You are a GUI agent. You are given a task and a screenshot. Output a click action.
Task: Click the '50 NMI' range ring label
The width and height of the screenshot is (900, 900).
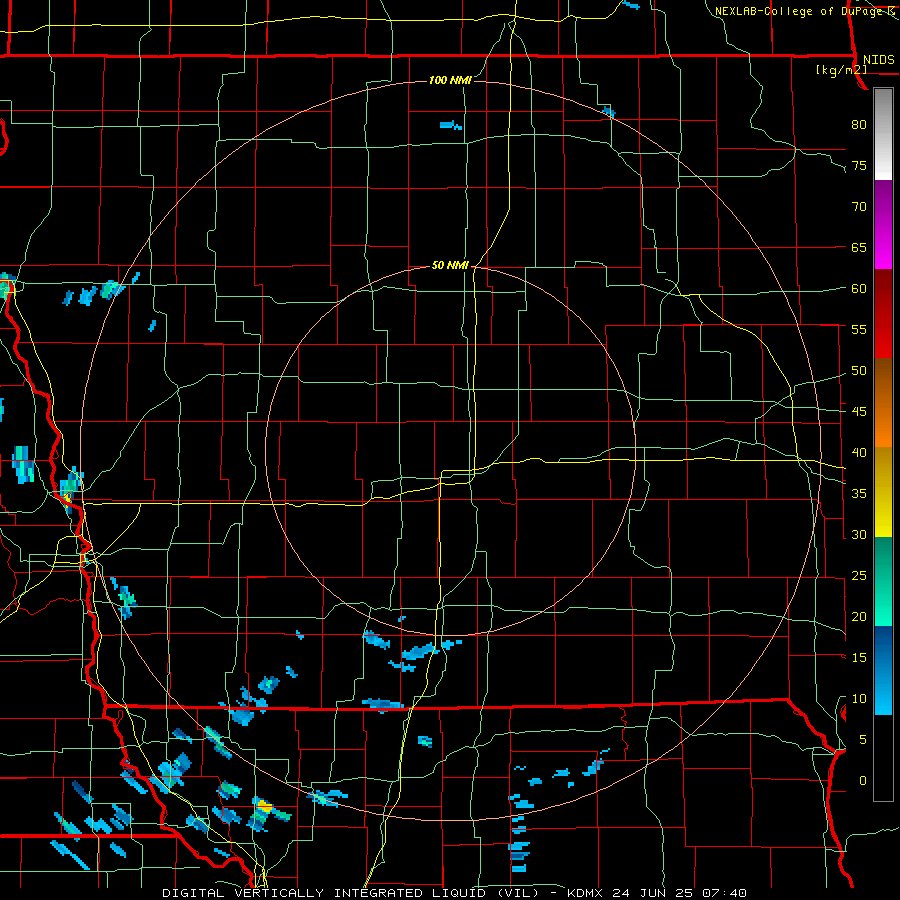[450, 265]
